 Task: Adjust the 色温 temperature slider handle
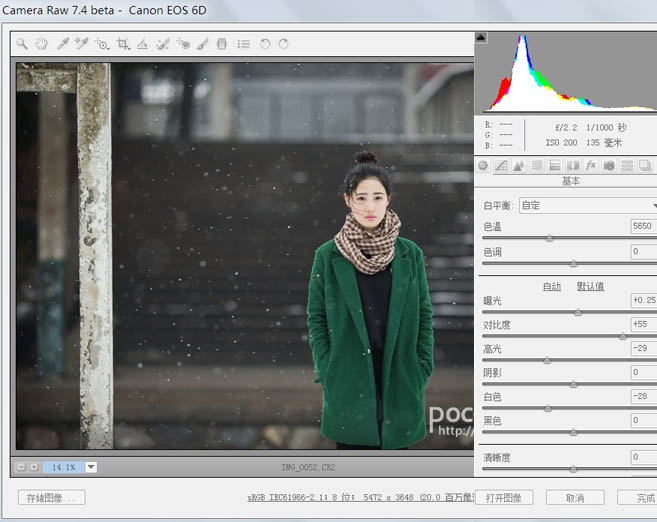(x=550, y=238)
